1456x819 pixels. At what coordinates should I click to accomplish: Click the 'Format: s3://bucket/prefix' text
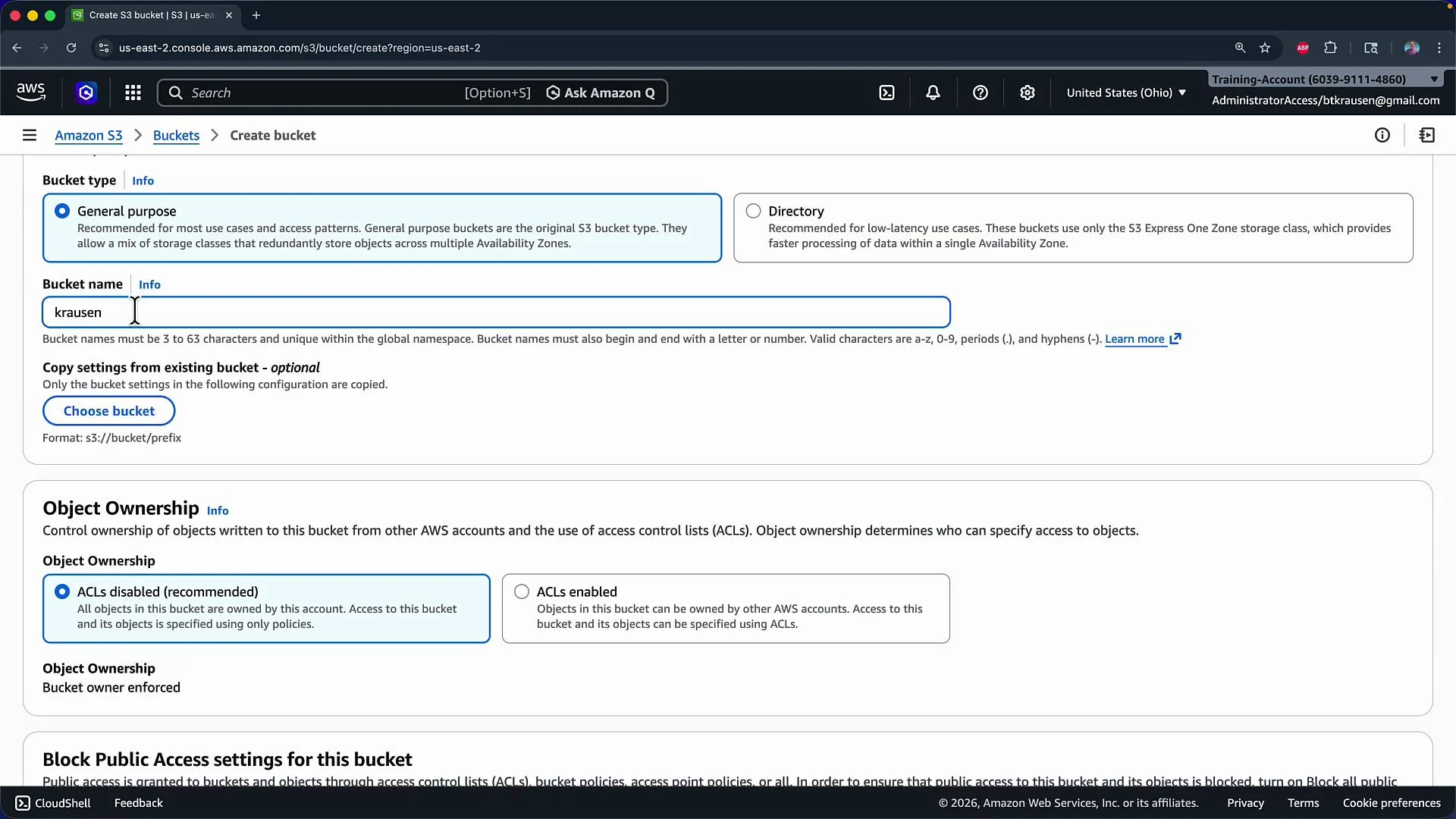coord(111,438)
